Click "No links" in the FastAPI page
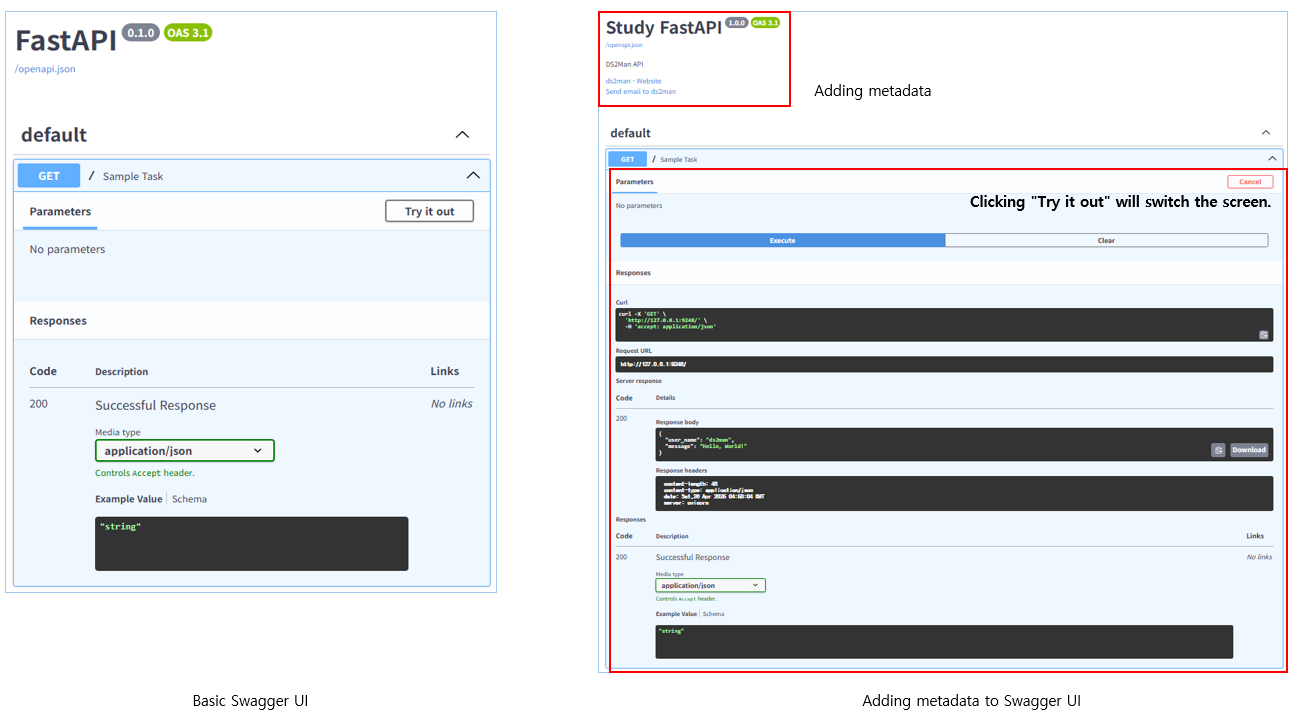 click(452, 404)
